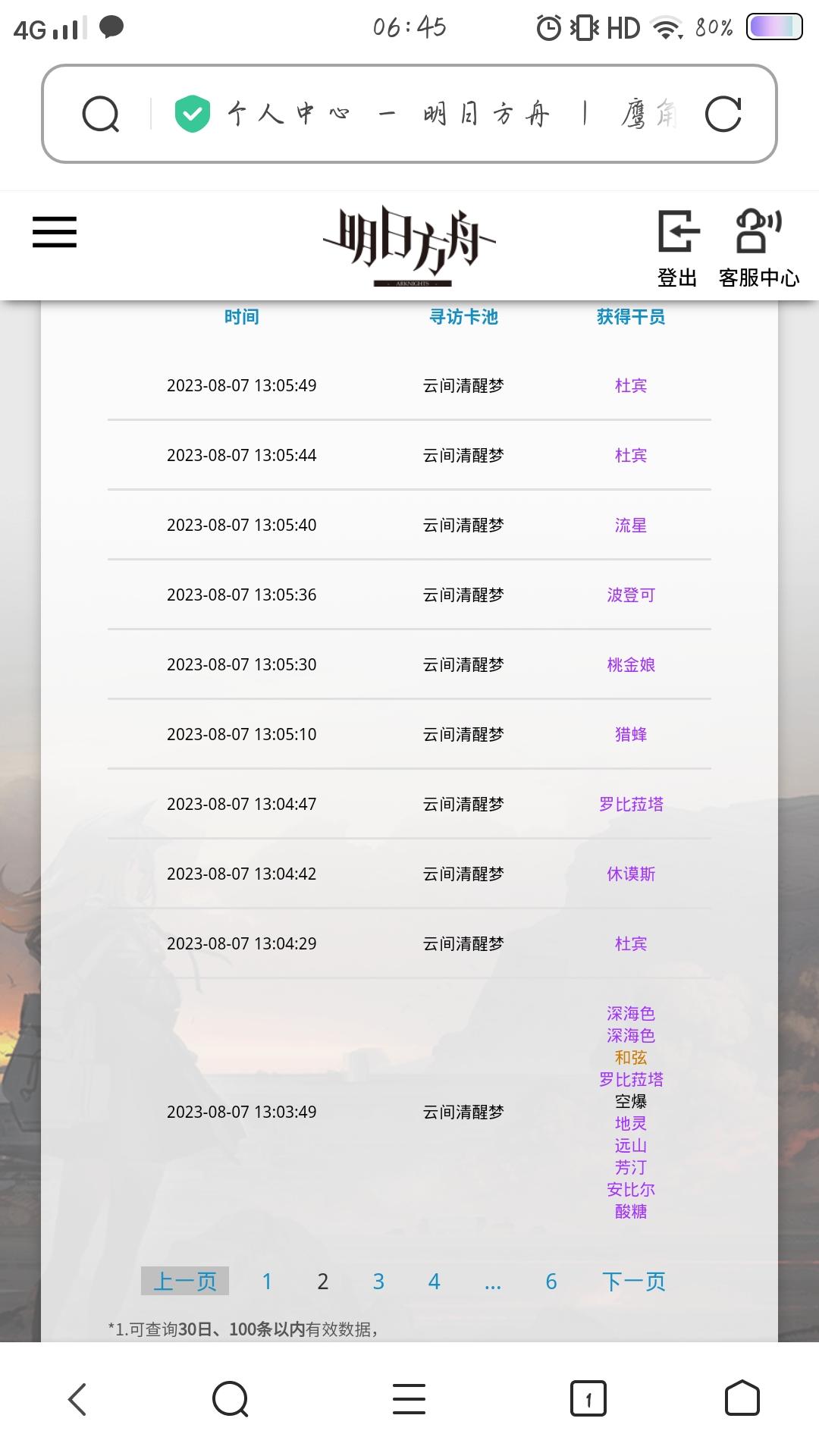Click the address bar page title
This screenshot has width=819, height=1456.
click(x=453, y=115)
